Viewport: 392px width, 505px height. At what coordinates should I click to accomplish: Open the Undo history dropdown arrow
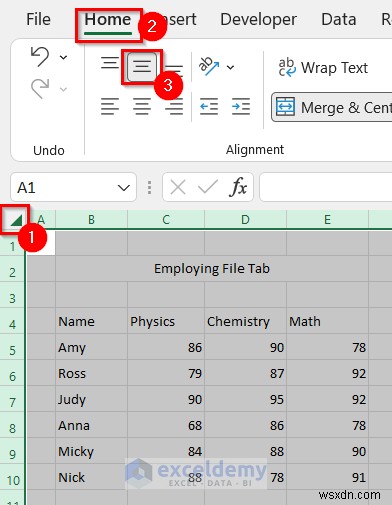[63, 57]
